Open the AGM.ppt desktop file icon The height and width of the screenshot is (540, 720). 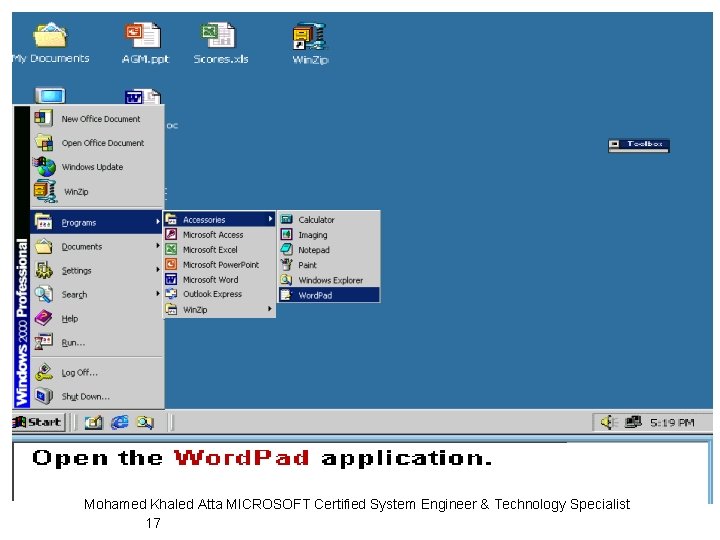tap(143, 35)
